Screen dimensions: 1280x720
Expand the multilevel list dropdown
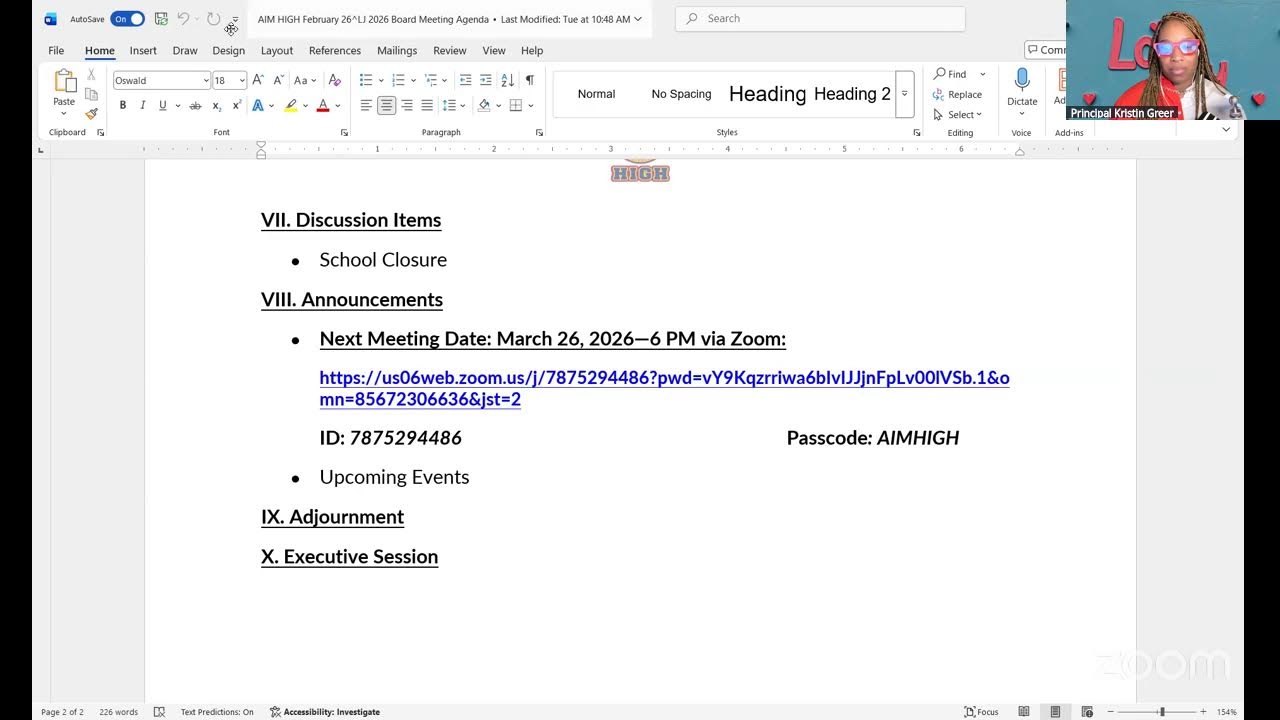tap(446, 80)
